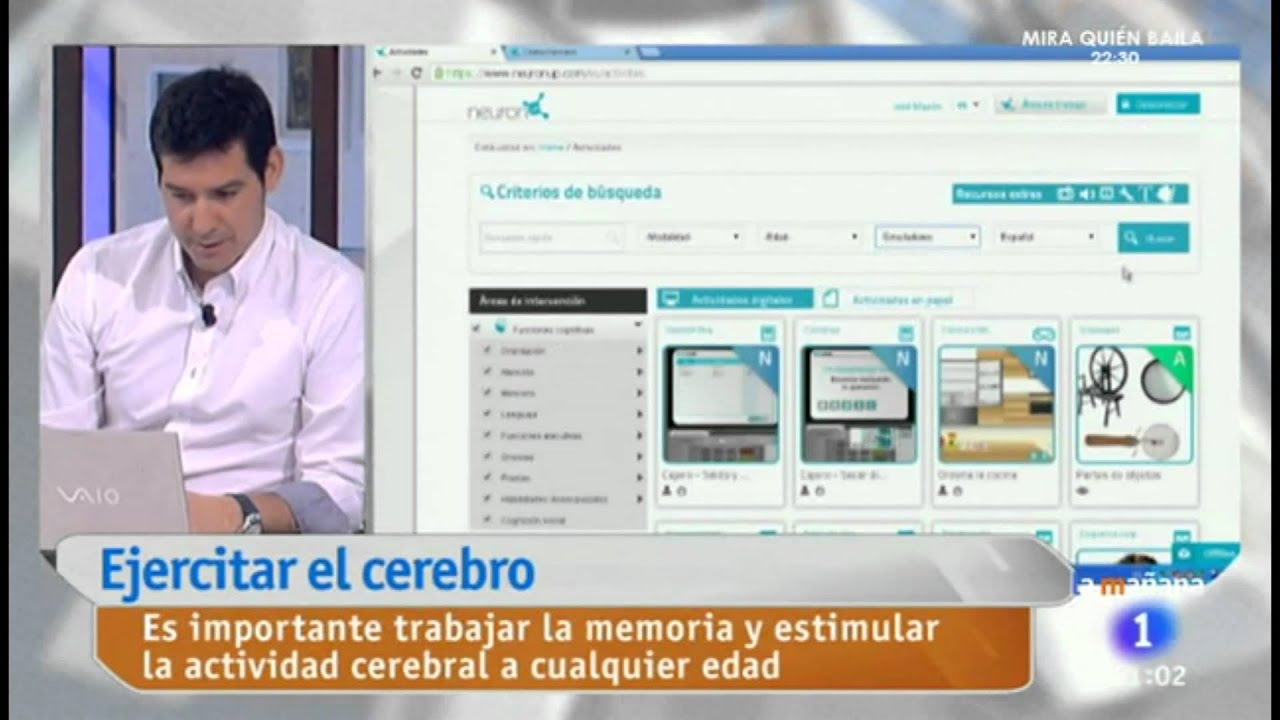Click the user name link in header
Image resolution: width=1280 pixels, height=720 pixels.
click(918, 105)
